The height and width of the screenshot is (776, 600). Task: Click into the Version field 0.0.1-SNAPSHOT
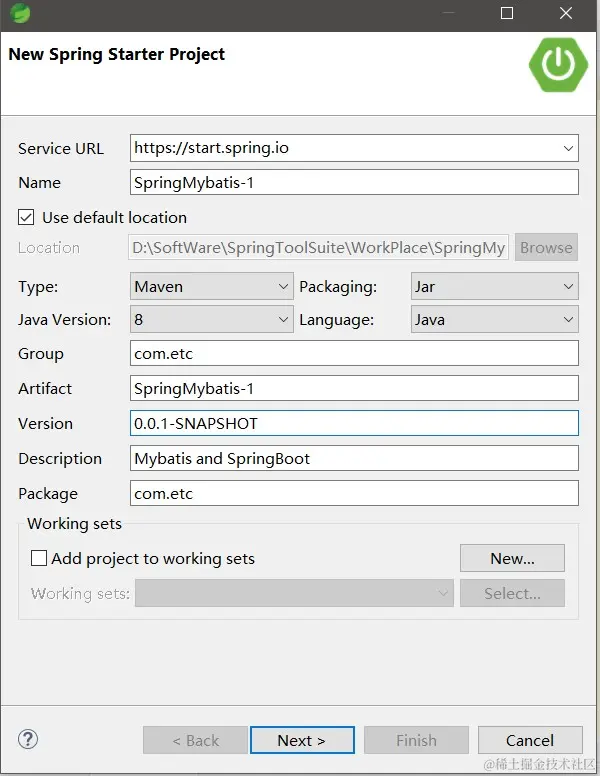point(354,423)
